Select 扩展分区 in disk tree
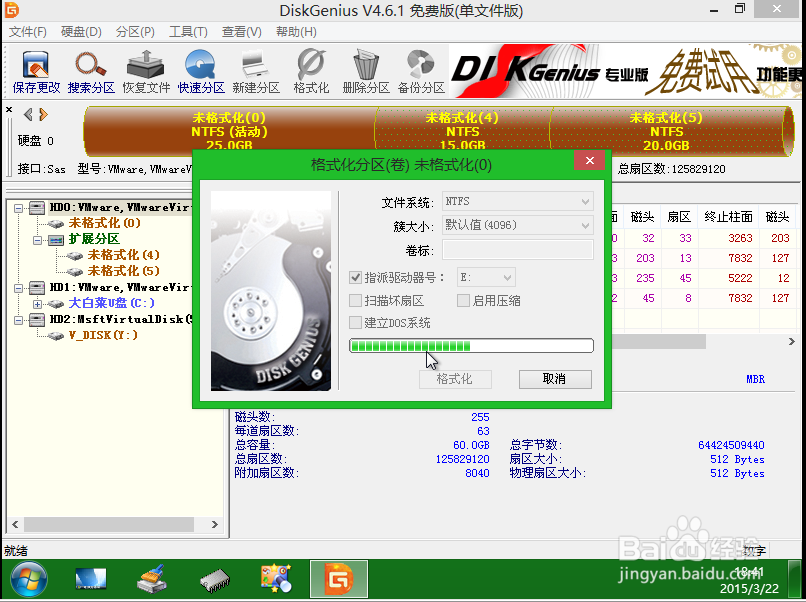806x602 pixels. 94,239
